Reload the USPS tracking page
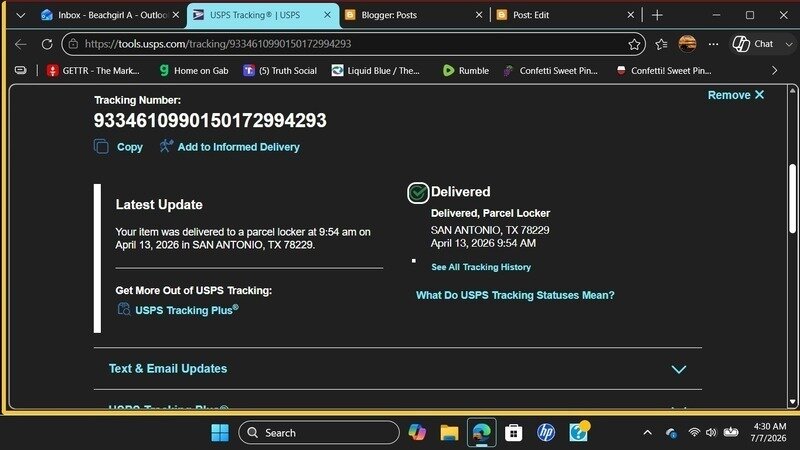 point(47,44)
